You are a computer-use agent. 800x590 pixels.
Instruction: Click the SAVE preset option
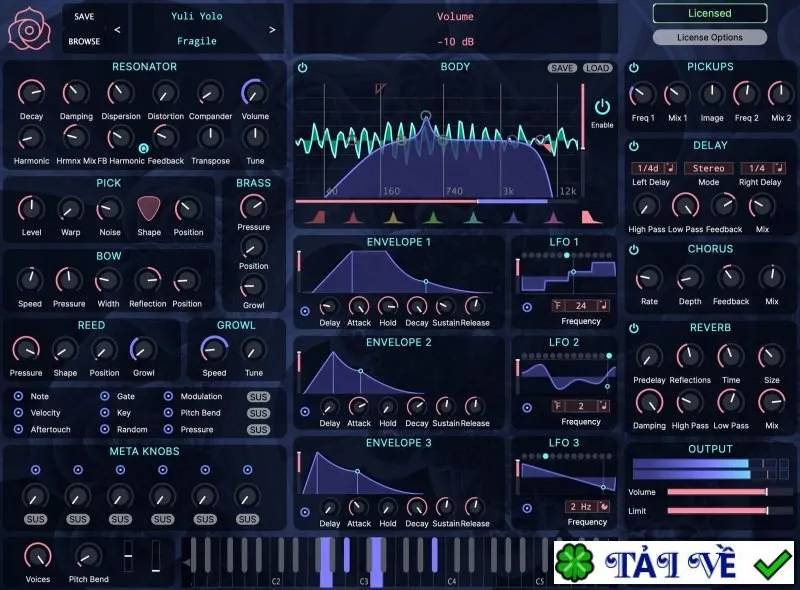84,16
